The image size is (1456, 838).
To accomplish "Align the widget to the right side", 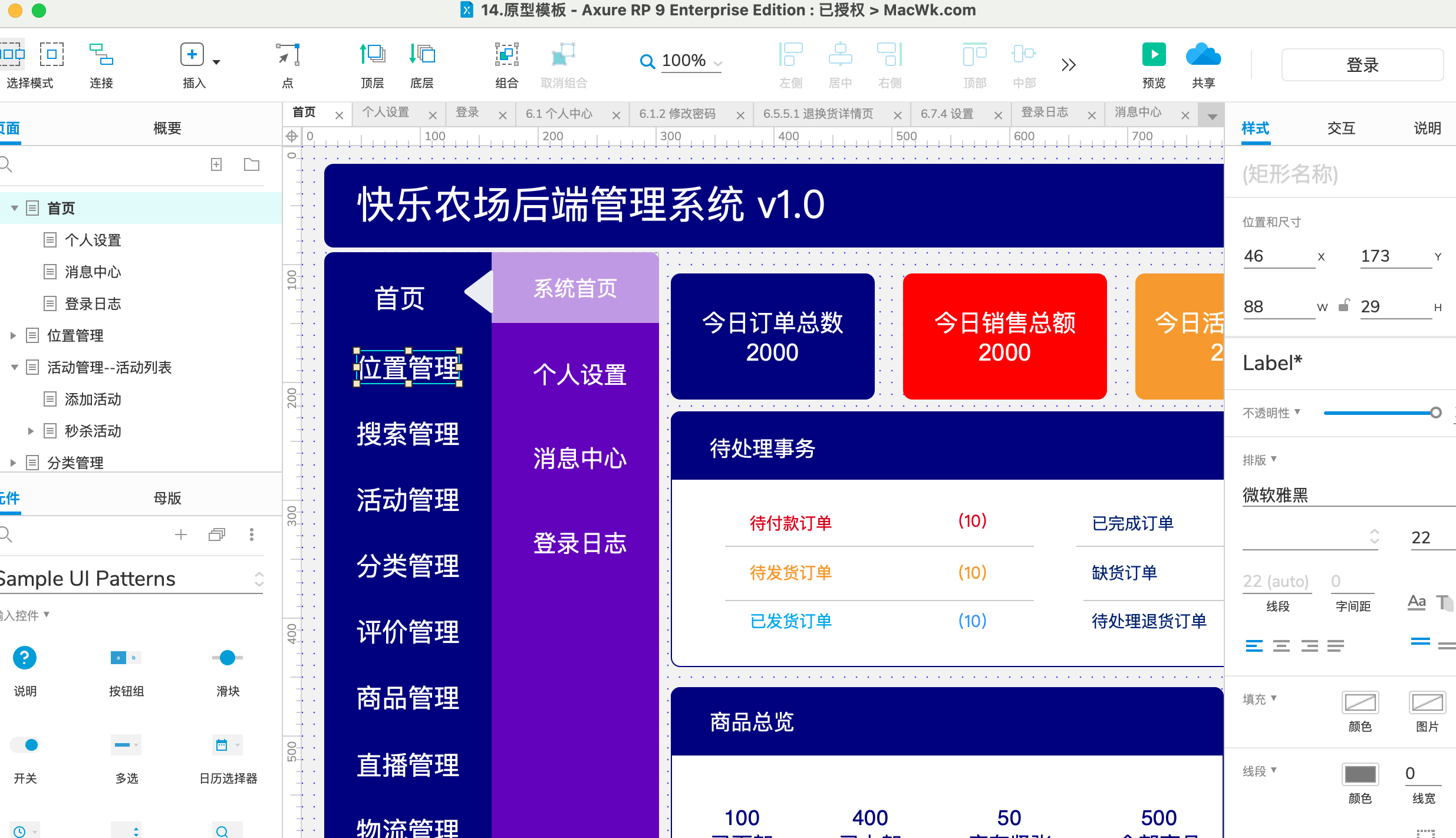I will pos(890,55).
